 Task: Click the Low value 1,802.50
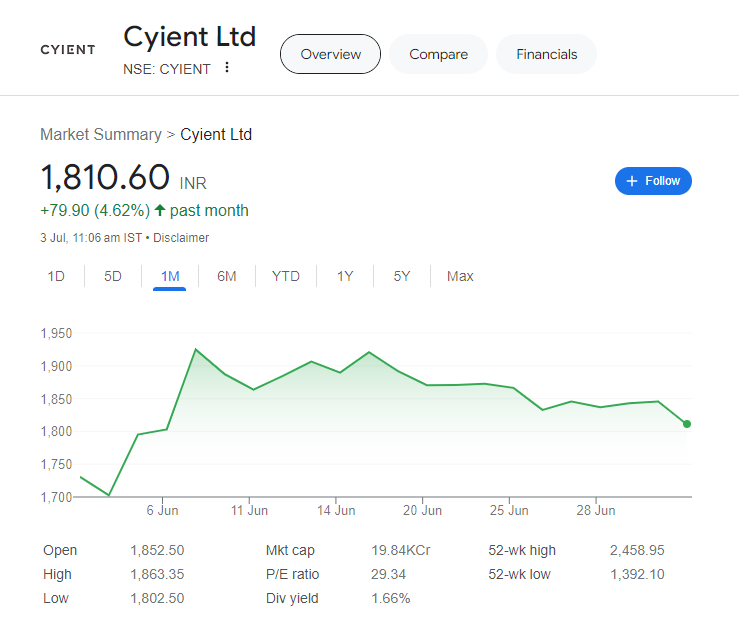click(157, 599)
